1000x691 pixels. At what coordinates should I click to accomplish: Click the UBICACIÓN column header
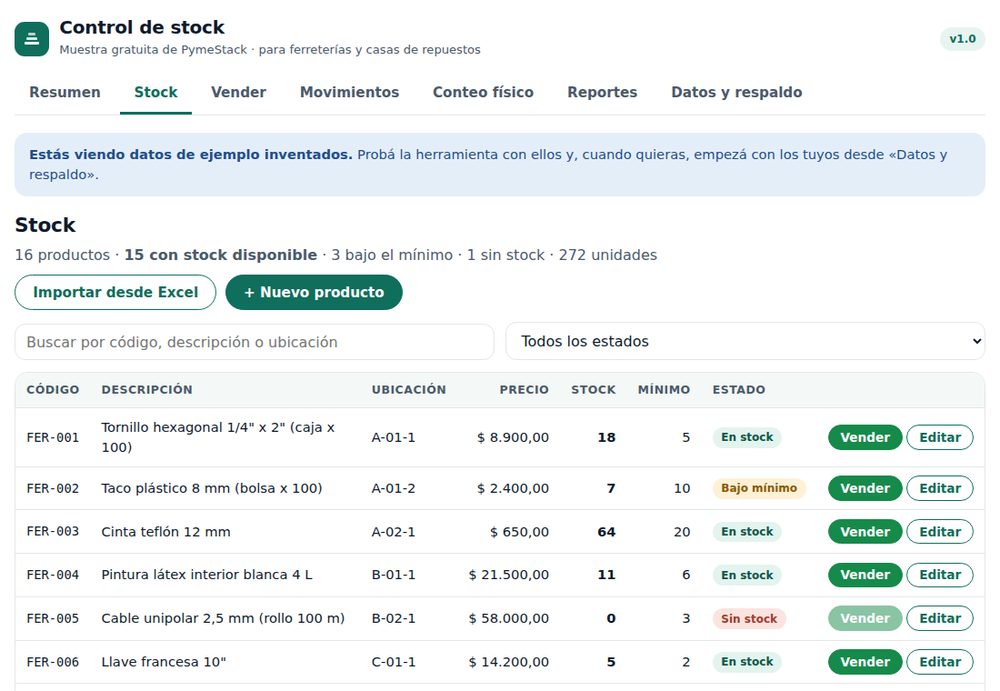pos(409,390)
